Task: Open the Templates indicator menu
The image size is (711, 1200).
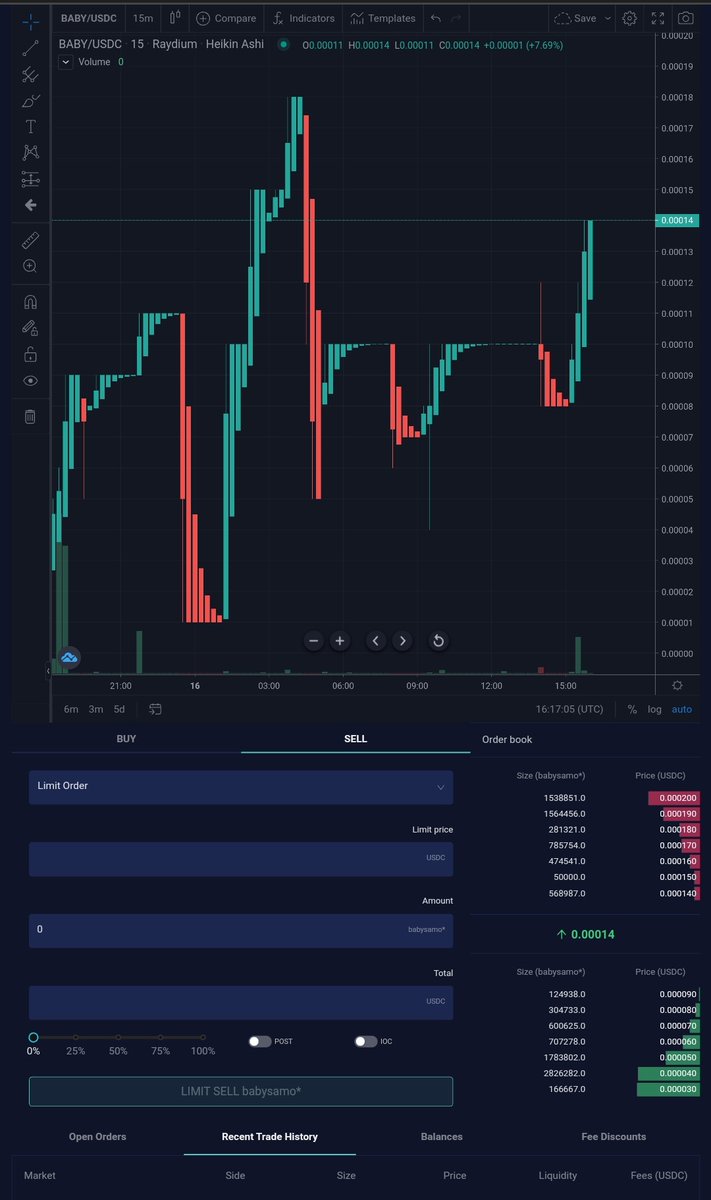Action: [x=383, y=18]
